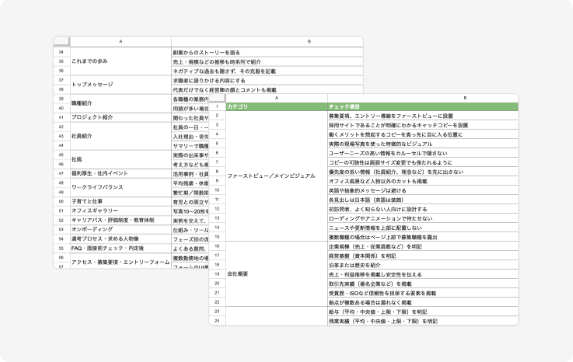
Task: Click the 社風 cell
Action: point(121,160)
